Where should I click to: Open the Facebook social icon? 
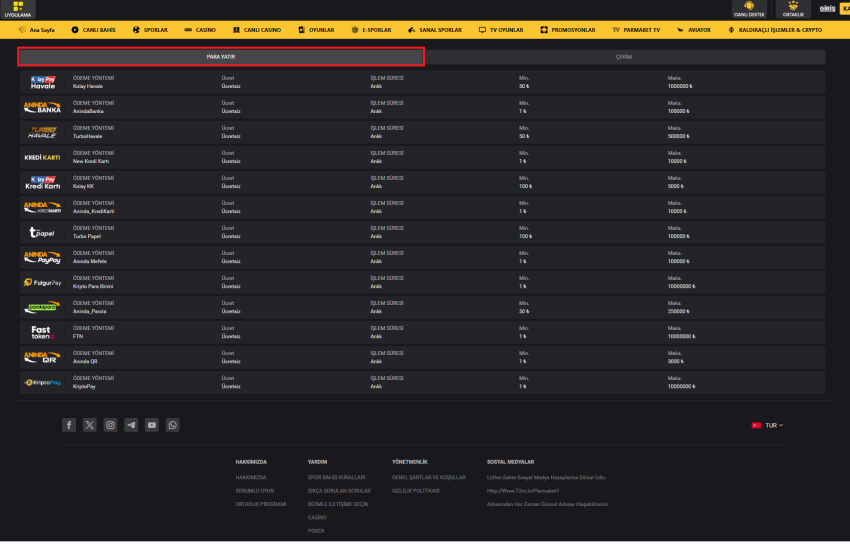[x=69, y=425]
